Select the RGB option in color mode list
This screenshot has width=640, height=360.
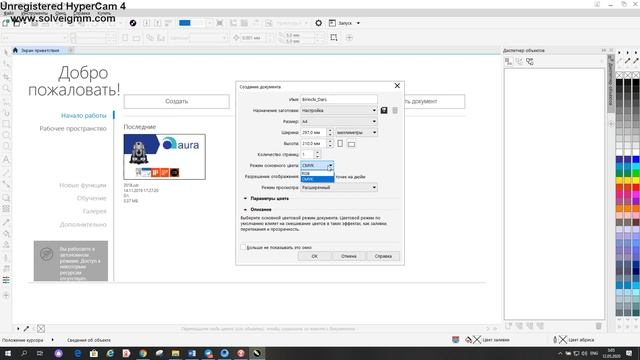pyautogui.click(x=317, y=173)
